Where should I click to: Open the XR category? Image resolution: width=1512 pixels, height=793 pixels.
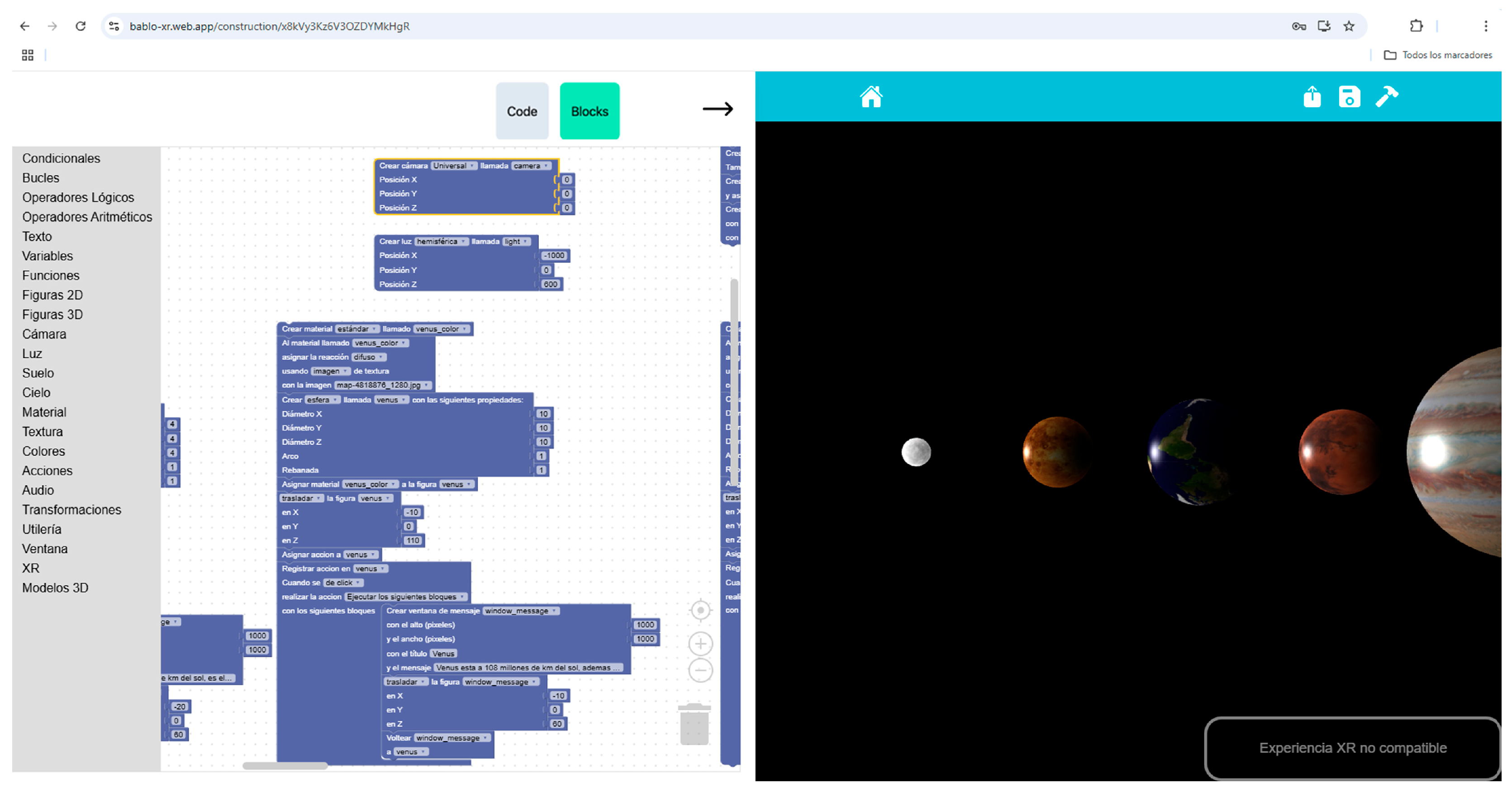(30, 568)
